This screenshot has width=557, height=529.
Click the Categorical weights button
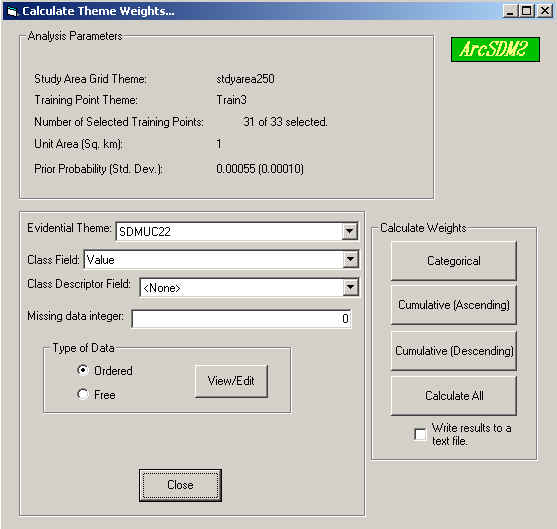454,261
